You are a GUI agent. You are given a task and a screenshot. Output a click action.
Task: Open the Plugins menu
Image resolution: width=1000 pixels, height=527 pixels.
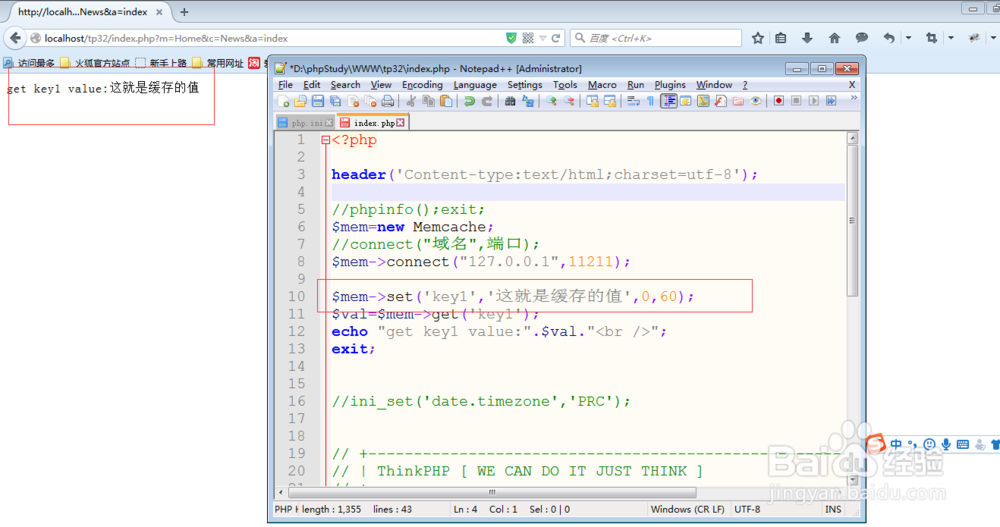pos(670,84)
